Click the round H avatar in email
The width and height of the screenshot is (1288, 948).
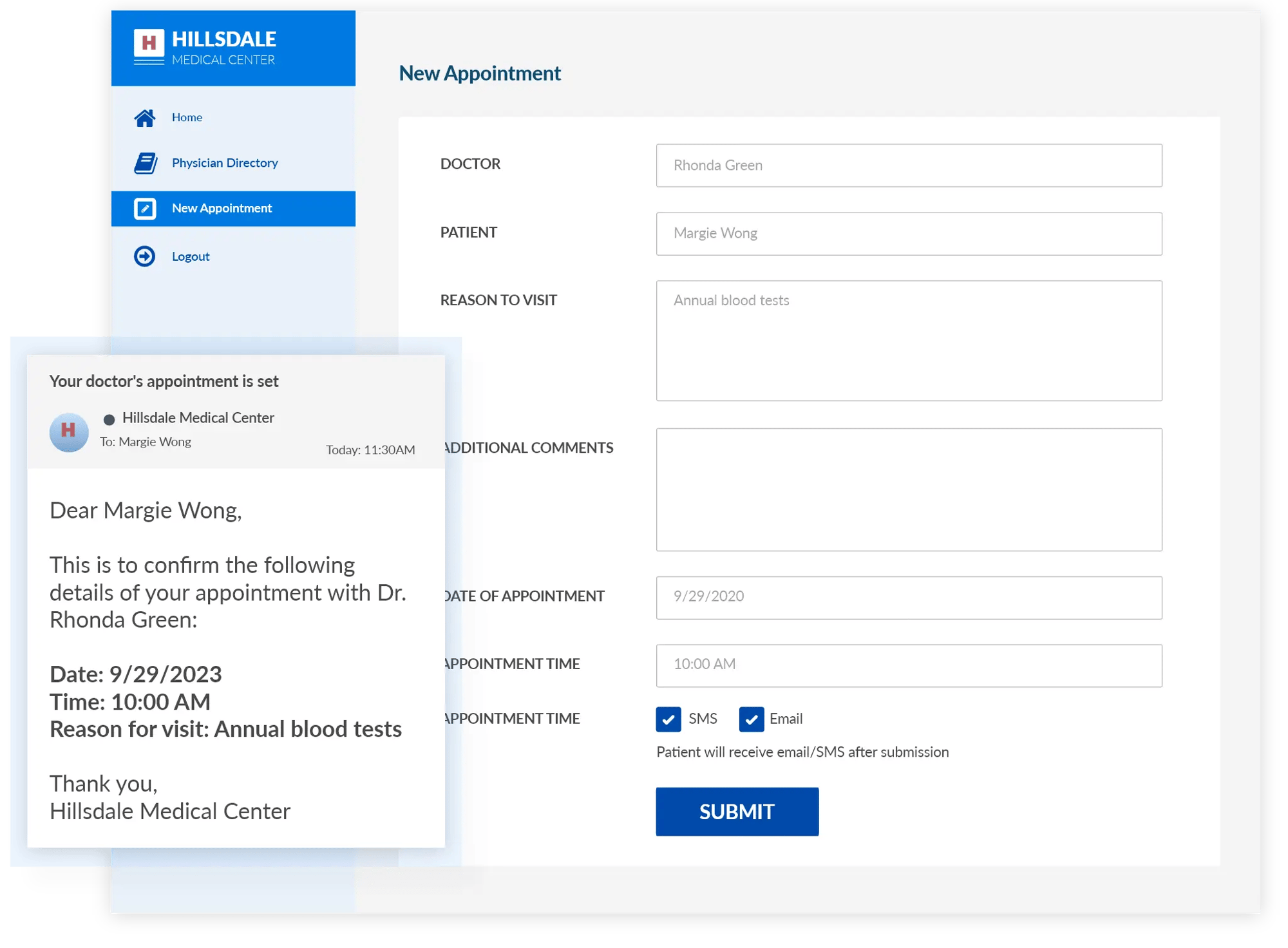point(69,432)
